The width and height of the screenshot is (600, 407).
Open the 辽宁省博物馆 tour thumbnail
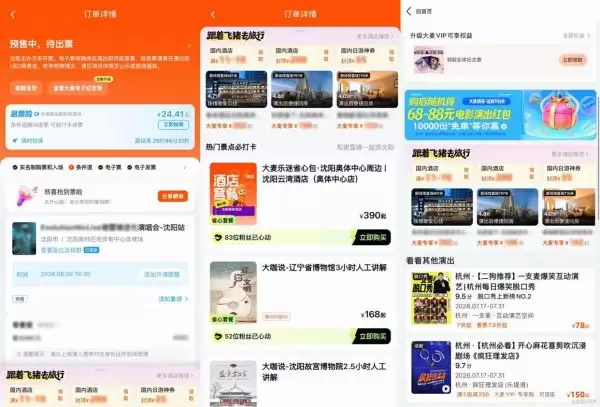pos(233,292)
